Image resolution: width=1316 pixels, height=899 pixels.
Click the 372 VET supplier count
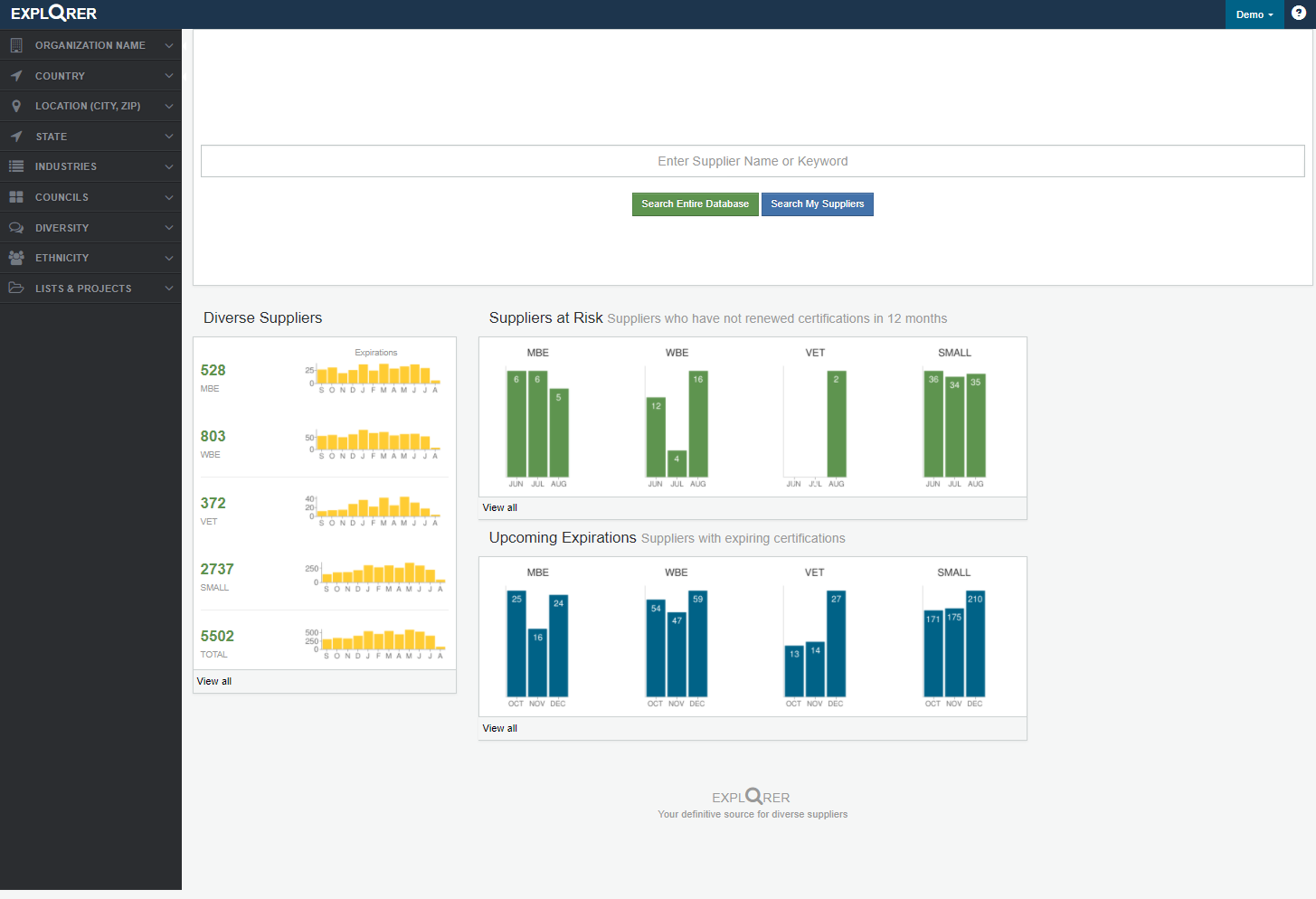(x=213, y=503)
